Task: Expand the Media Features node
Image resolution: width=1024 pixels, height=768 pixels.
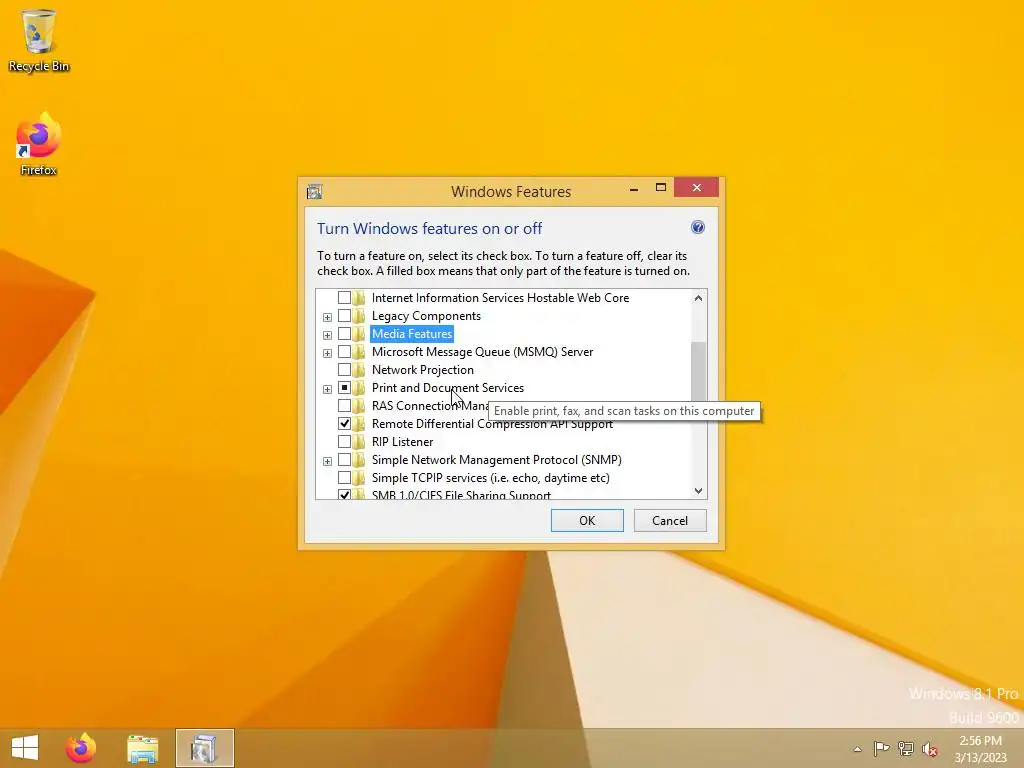Action: [327, 335]
